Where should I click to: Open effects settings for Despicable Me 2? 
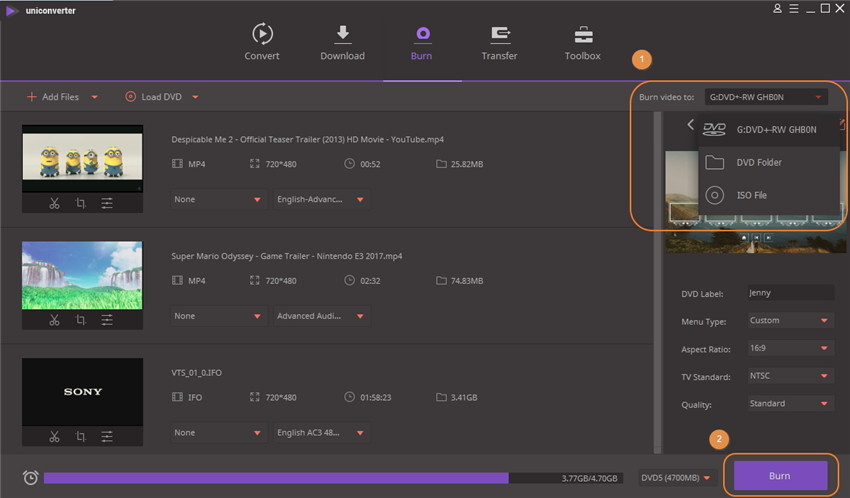[107, 203]
